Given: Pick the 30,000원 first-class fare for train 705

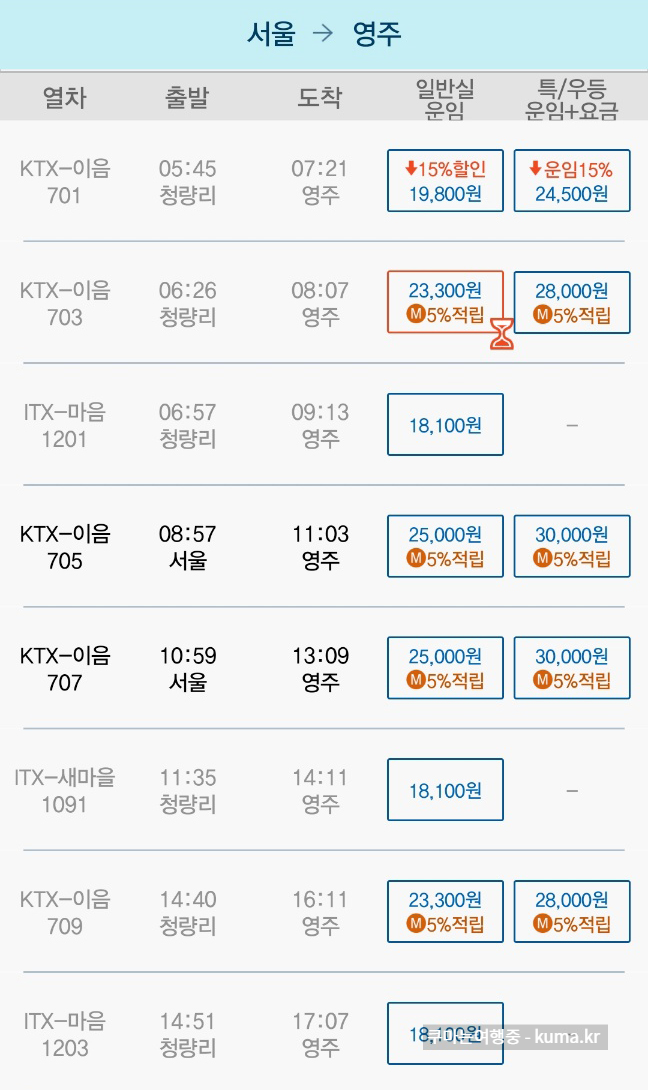Looking at the screenshot, I should [572, 546].
